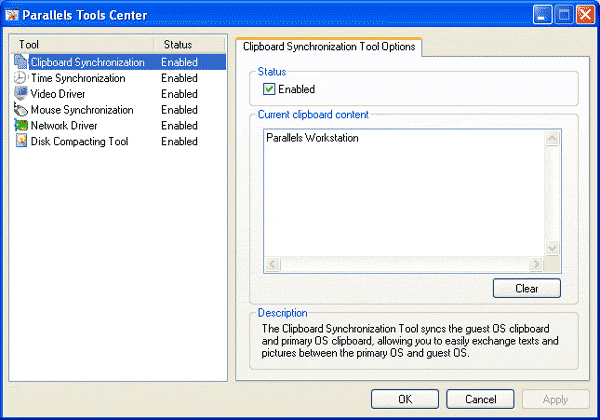
Task: Click the Mouse Synchronization icon
Action: [x=21, y=110]
